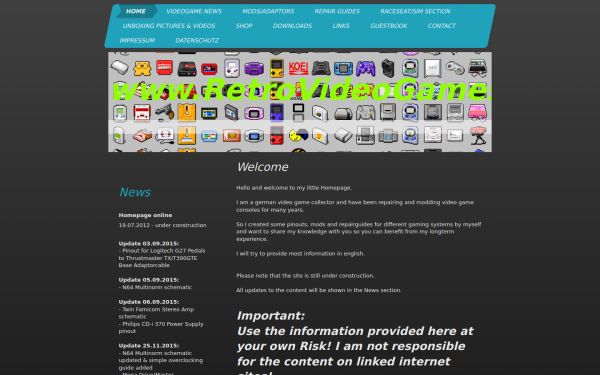Image resolution: width=600 pixels, height=375 pixels.
Task: Click the "Welcome" heading
Action: (x=262, y=167)
